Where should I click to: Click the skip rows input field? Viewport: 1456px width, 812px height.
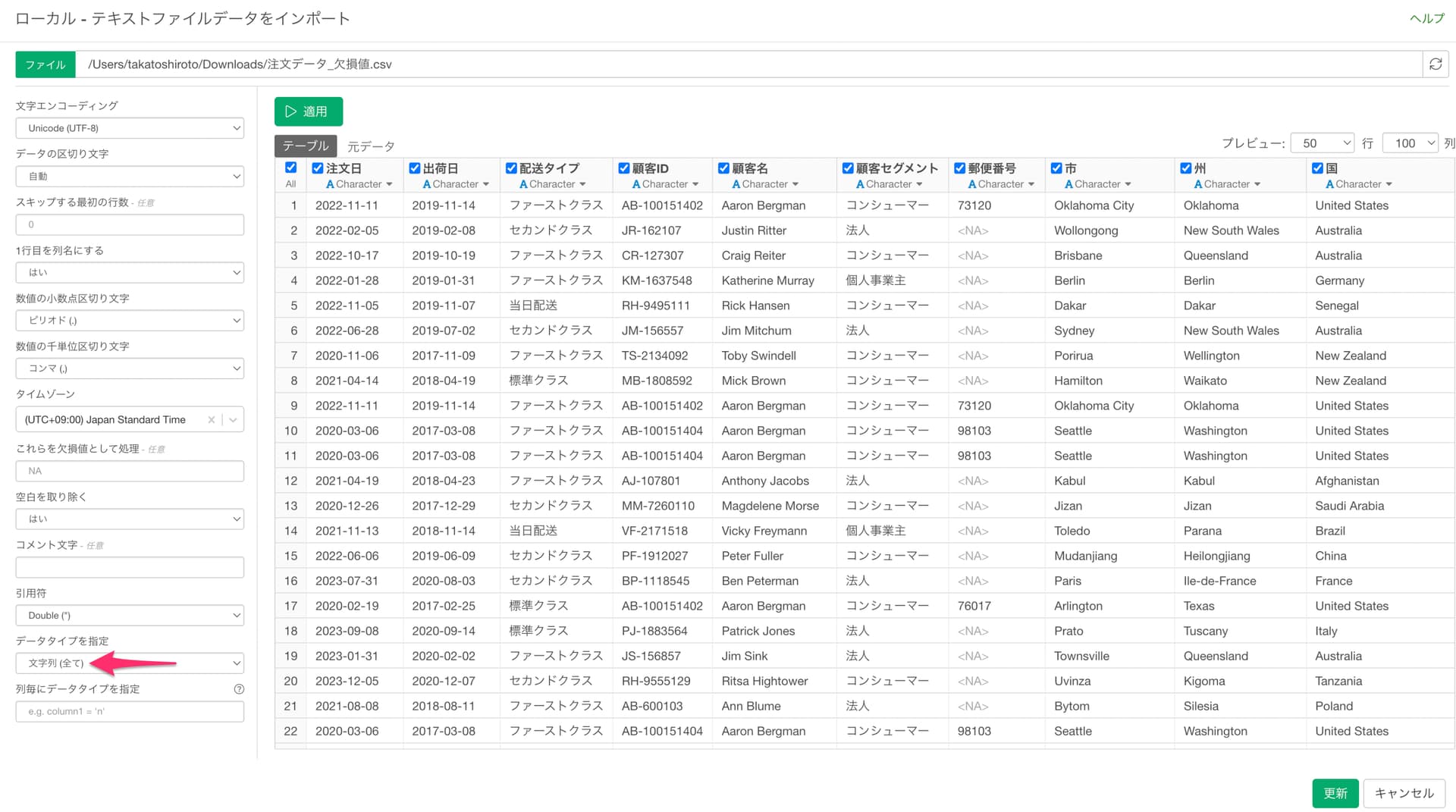[x=130, y=224]
